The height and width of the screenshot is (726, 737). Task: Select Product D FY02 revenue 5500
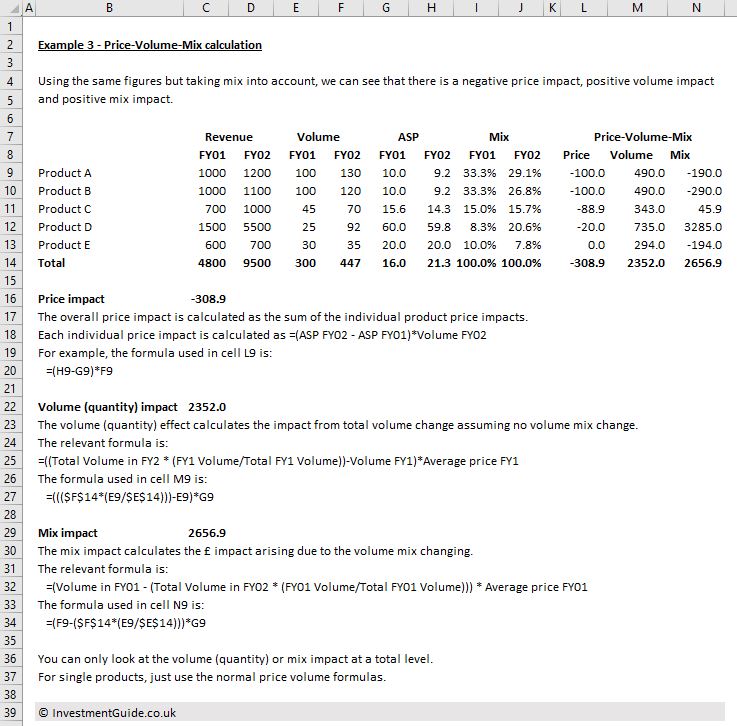tap(257, 227)
